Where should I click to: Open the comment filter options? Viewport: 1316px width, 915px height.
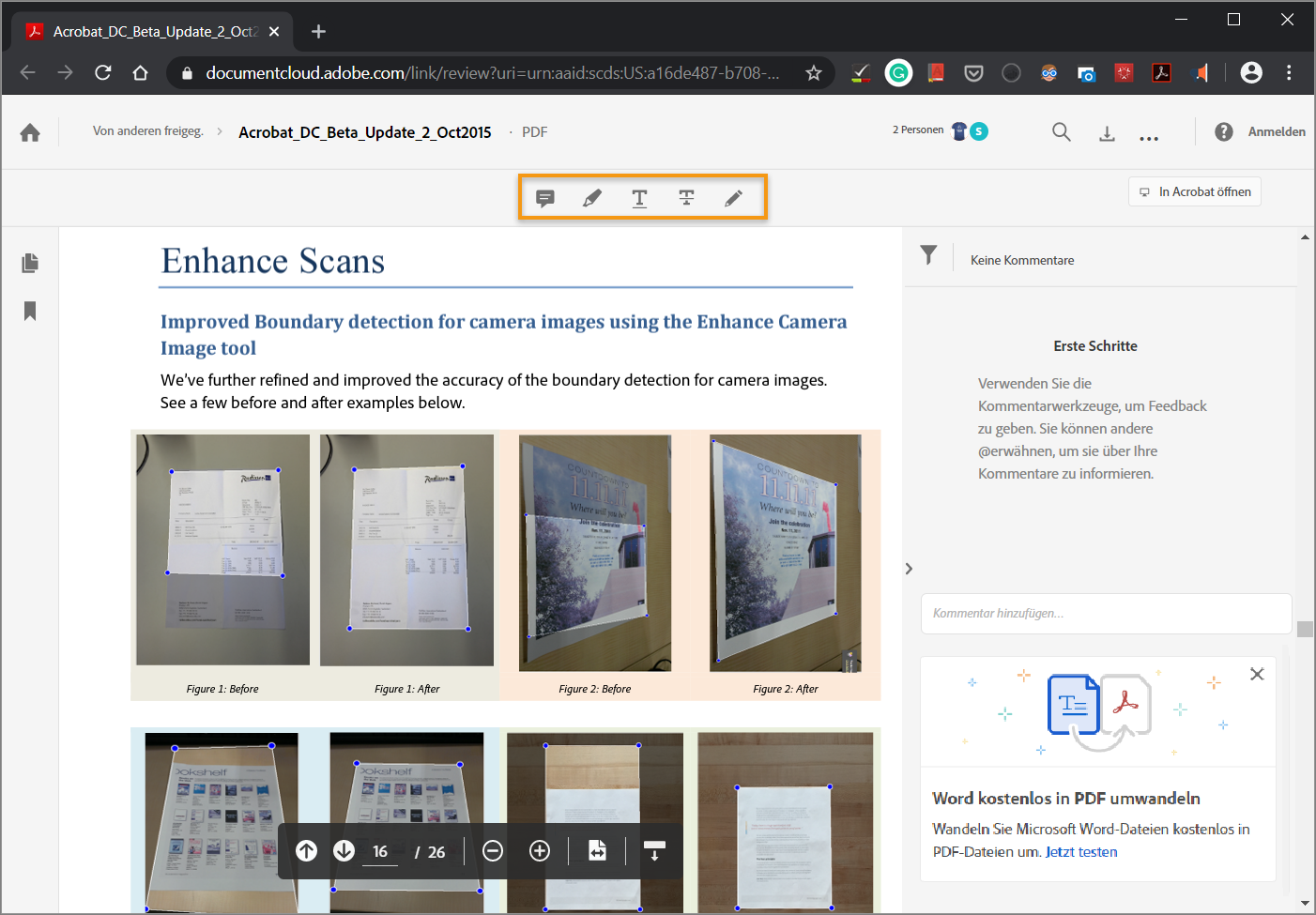pos(928,254)
